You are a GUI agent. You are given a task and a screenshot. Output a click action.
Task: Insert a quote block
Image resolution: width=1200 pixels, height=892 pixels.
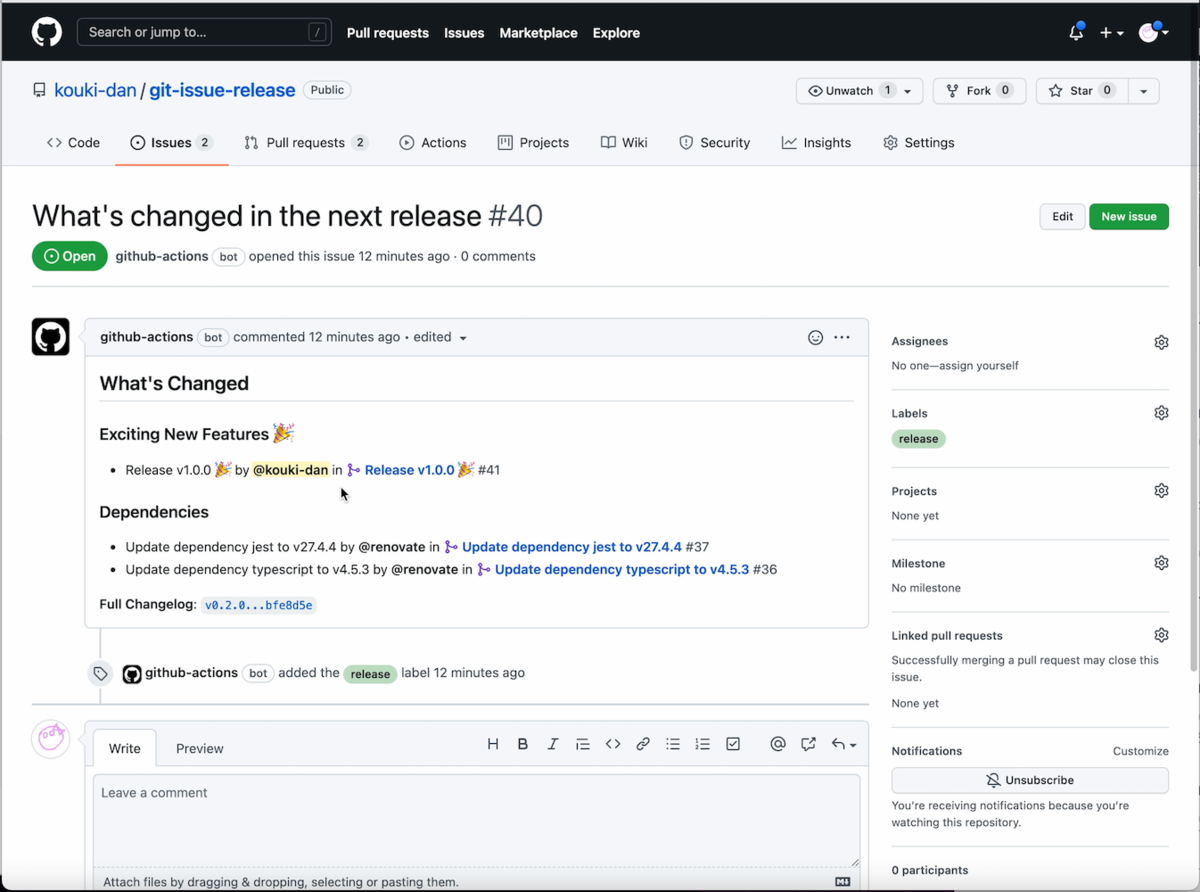point(583,744)
